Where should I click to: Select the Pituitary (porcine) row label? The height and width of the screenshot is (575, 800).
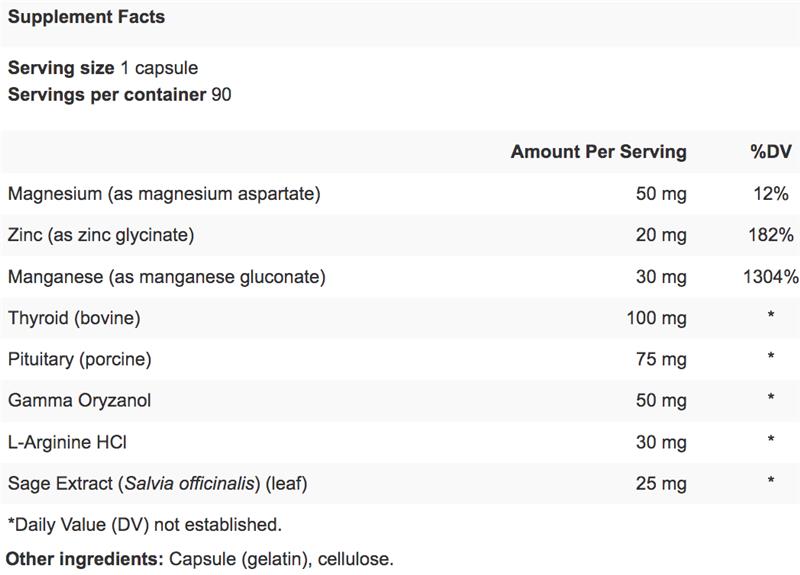click(x=79, y=359)
